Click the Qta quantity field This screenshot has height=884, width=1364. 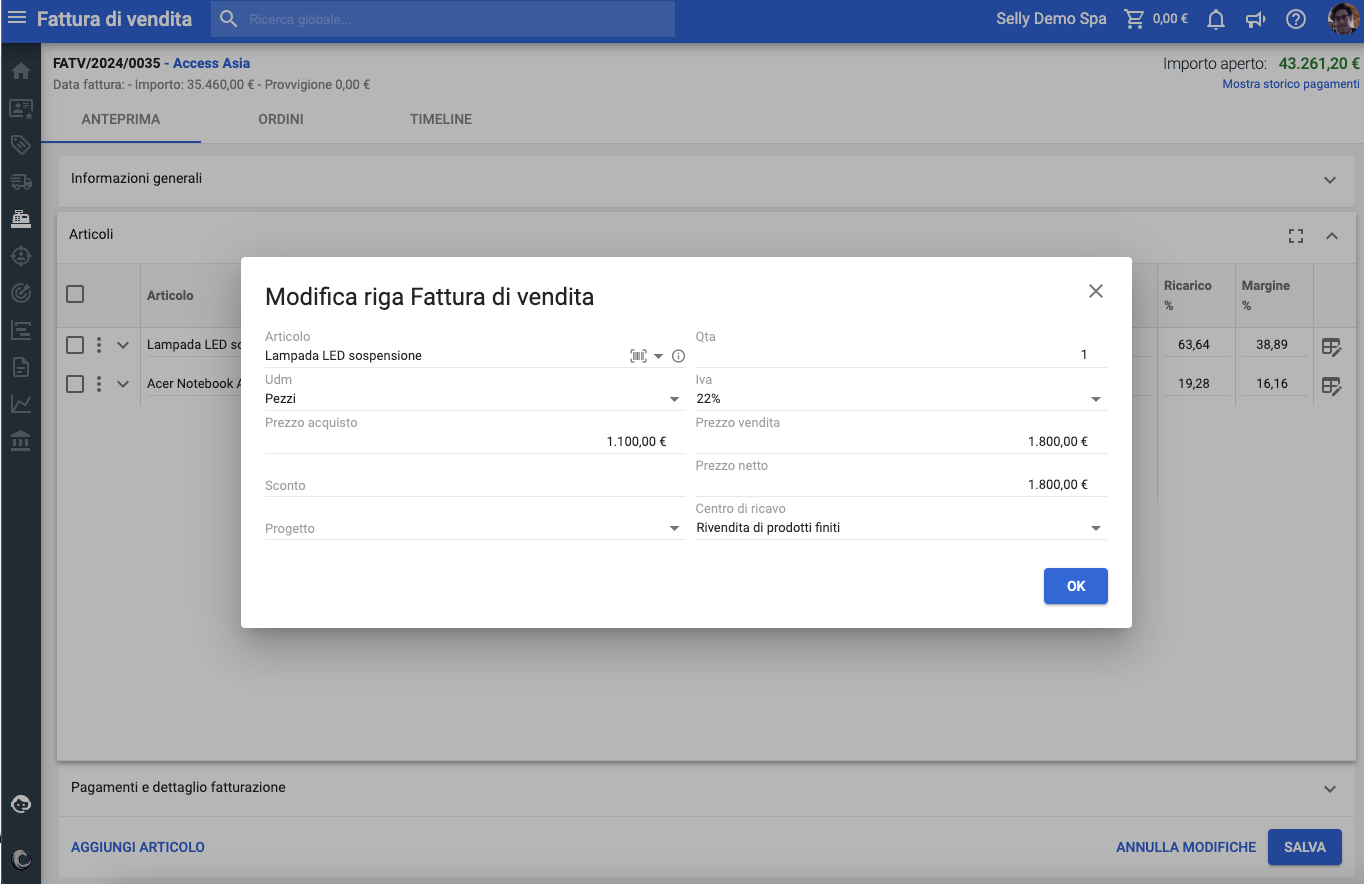901,355
